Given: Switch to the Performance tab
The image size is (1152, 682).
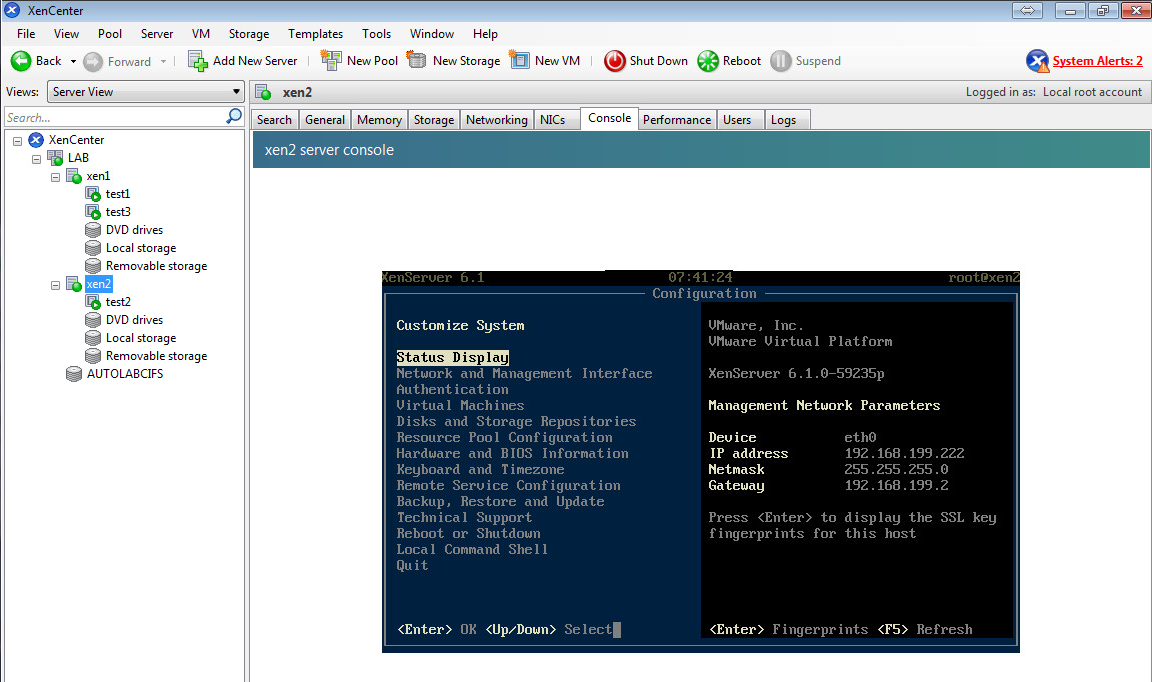Looking at the screenshot, I should [677, 120].
